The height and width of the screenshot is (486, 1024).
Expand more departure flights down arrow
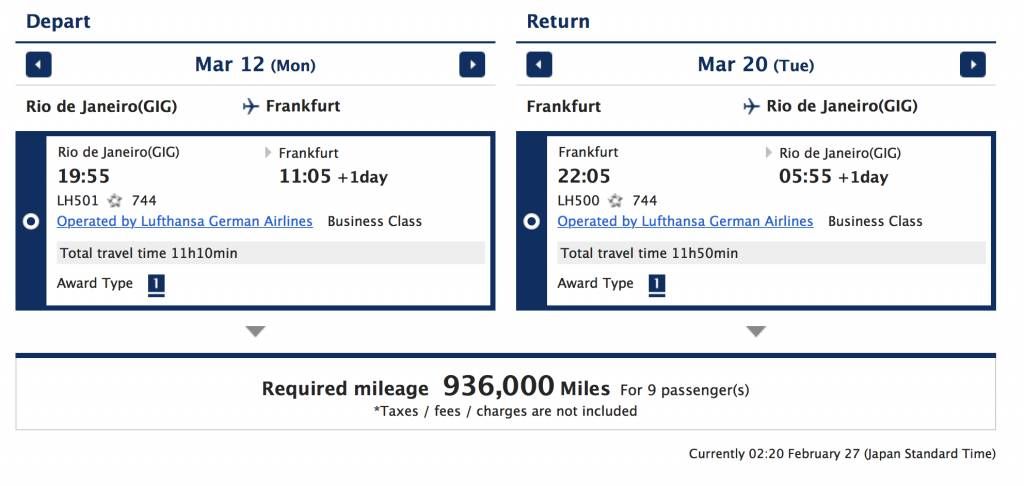(x=255, y=332)
